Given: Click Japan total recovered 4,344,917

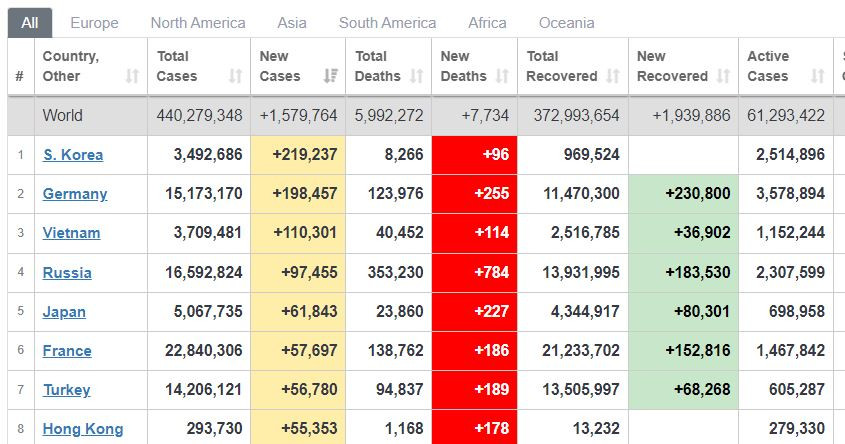Looking at the screenshot, I should [x=585, y=311].
